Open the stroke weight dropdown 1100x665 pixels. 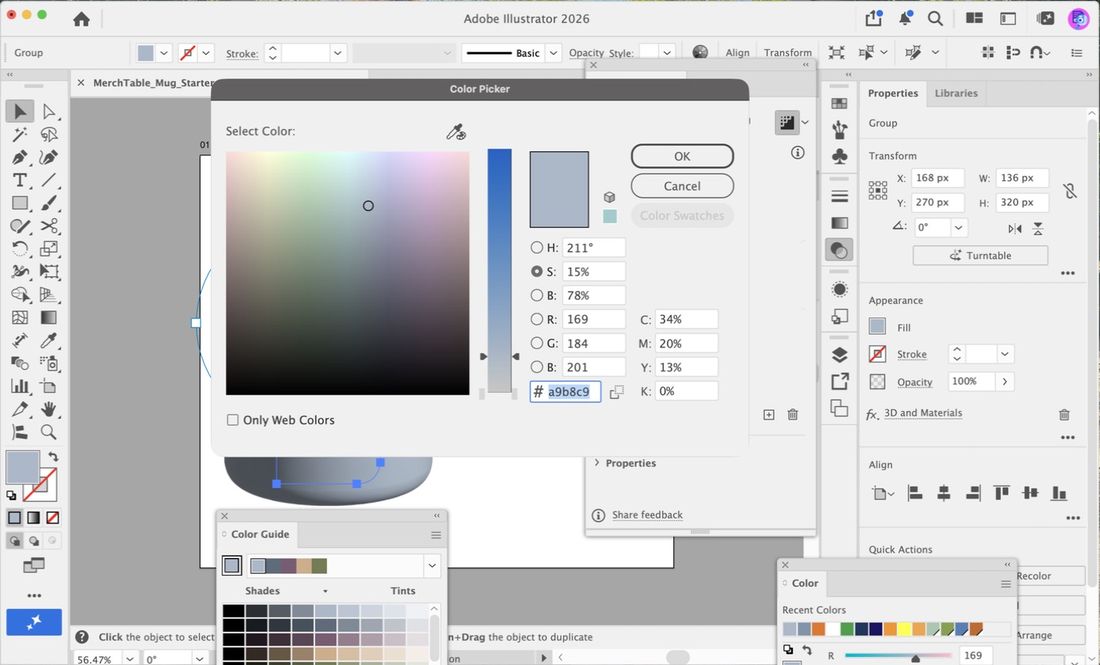click(337, 53)
